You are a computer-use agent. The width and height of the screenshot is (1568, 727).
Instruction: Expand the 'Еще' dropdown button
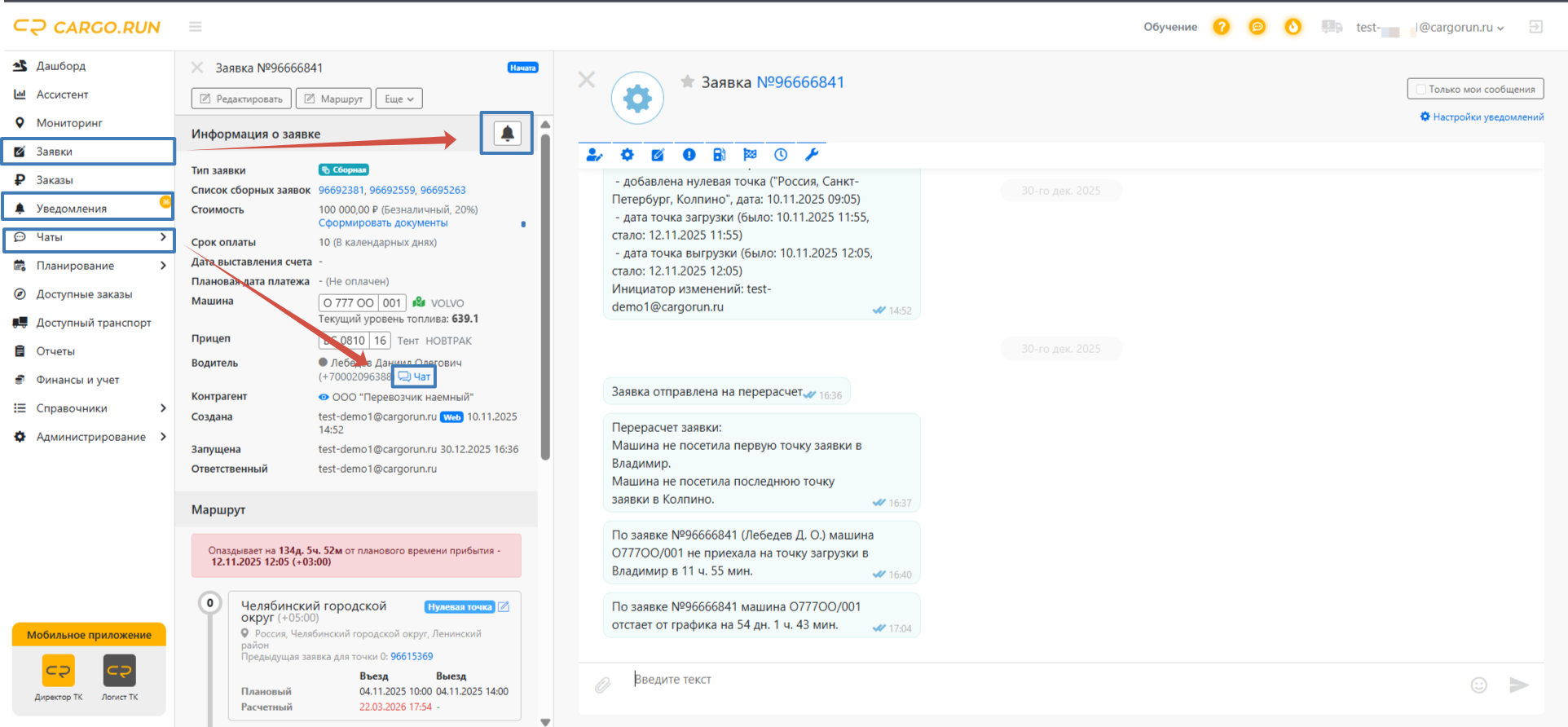(399, 99)
